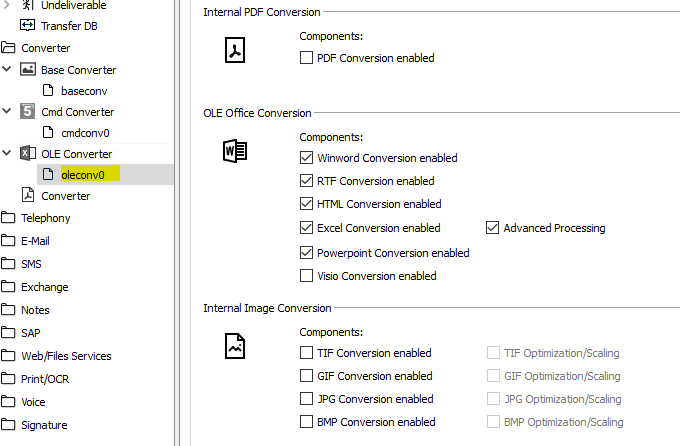
Task: Click the Base Converter picture icon
Action: pyautogui.click(x=28, y=69)
